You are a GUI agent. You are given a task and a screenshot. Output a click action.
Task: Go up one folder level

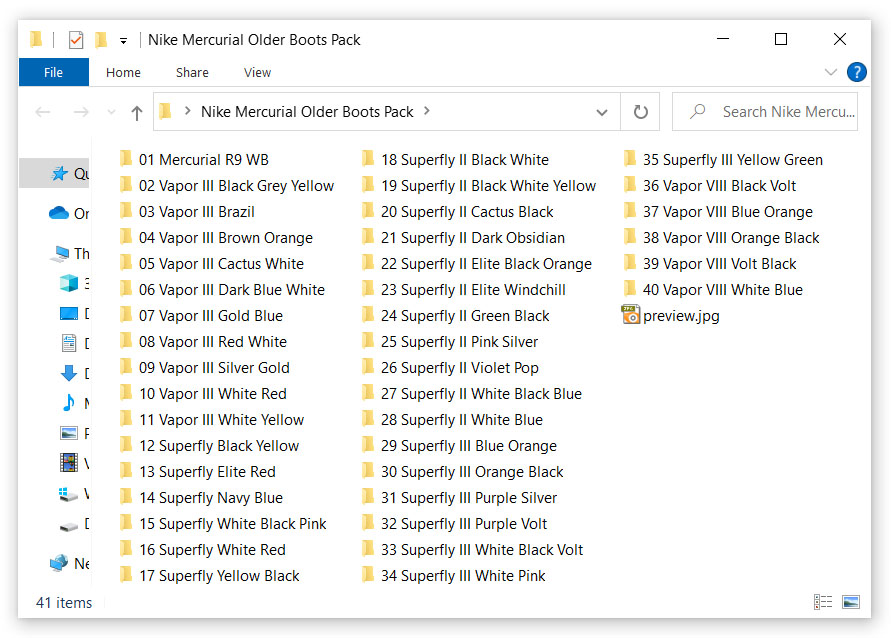[136, 112]
